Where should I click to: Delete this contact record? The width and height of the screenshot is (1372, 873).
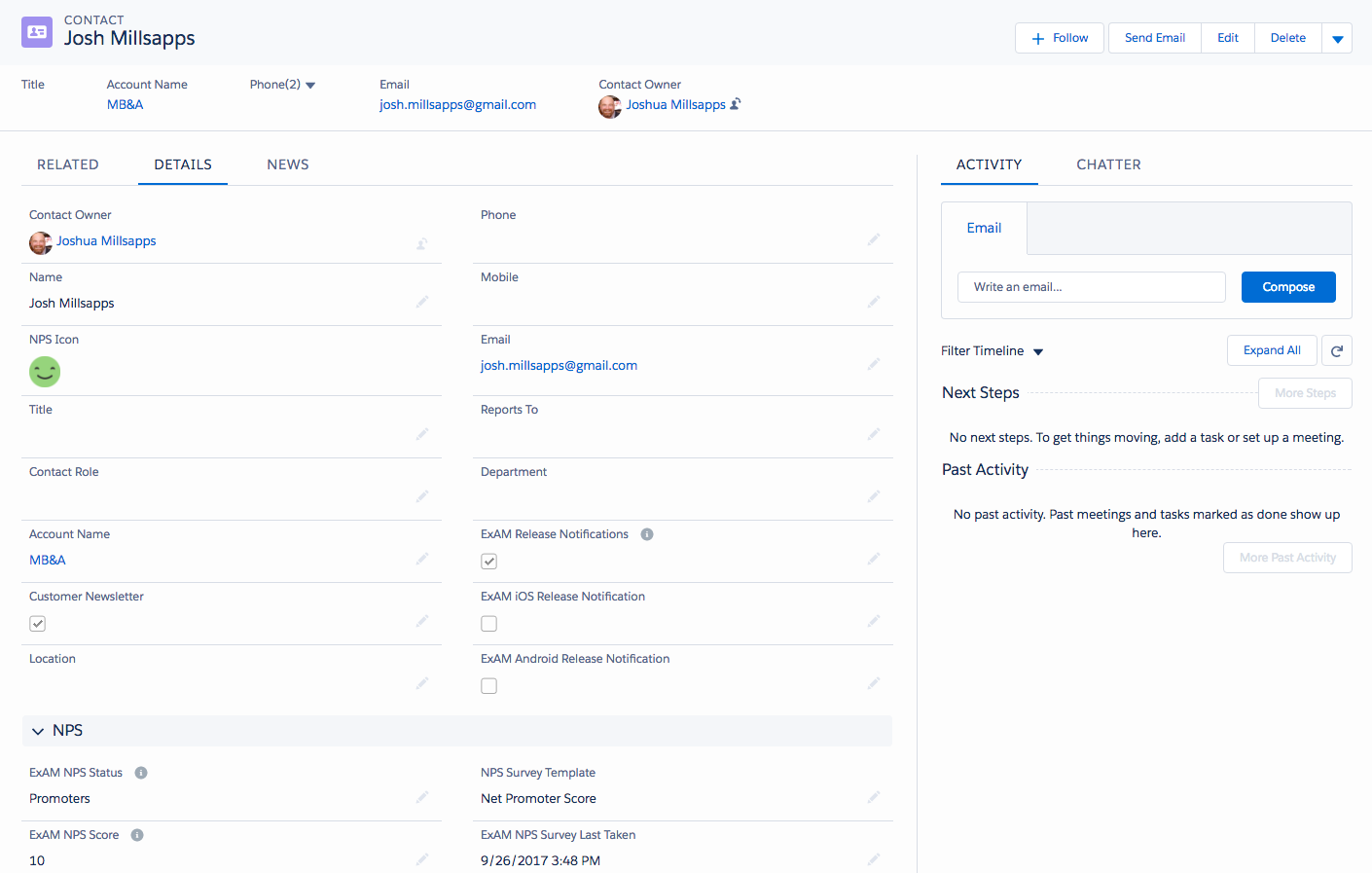coord(1288,38)
